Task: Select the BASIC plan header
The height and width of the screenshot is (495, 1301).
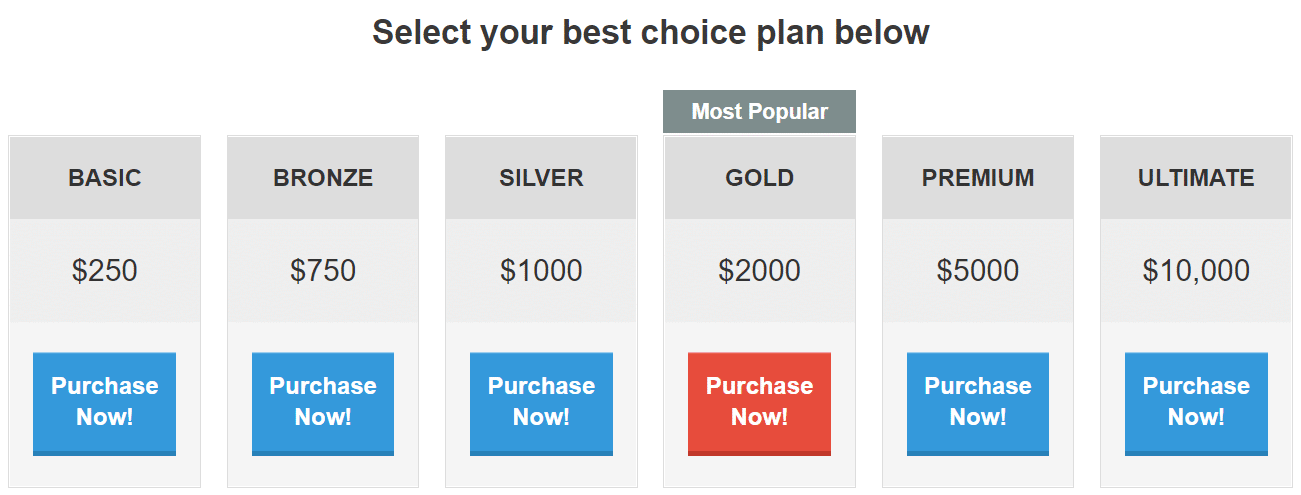Action: tap(105, 178)
